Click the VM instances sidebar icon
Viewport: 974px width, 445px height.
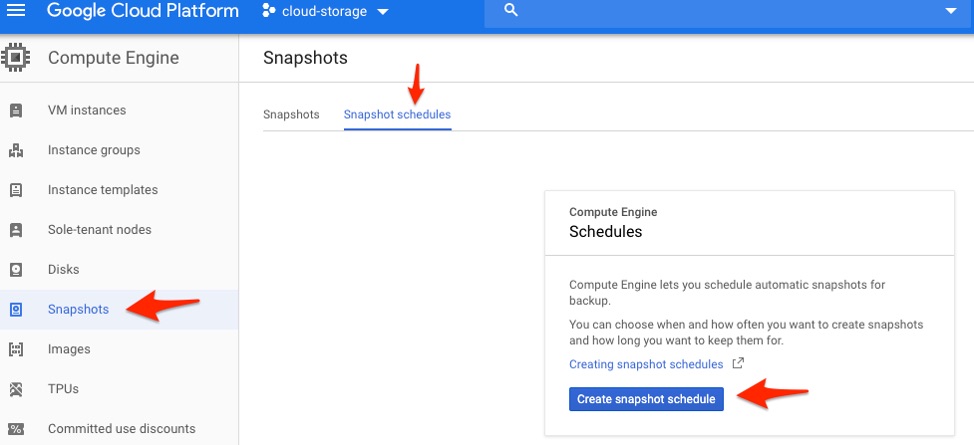pyautogui.click(x=16, y=110)
